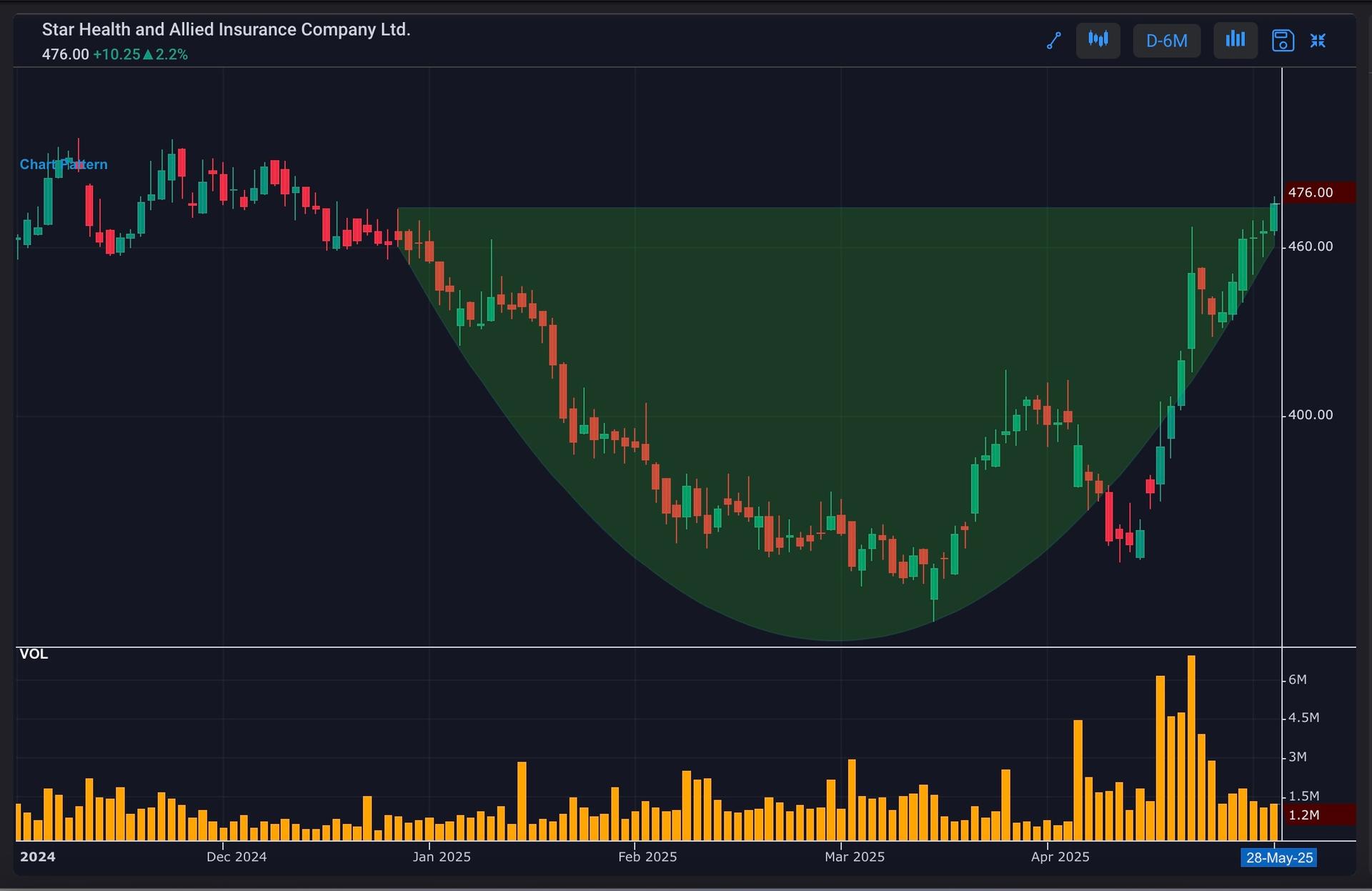Select the line drawing tool icon
Image resolution: width=1372 pixels, height=891 pixels.
tap(1053, 41)
